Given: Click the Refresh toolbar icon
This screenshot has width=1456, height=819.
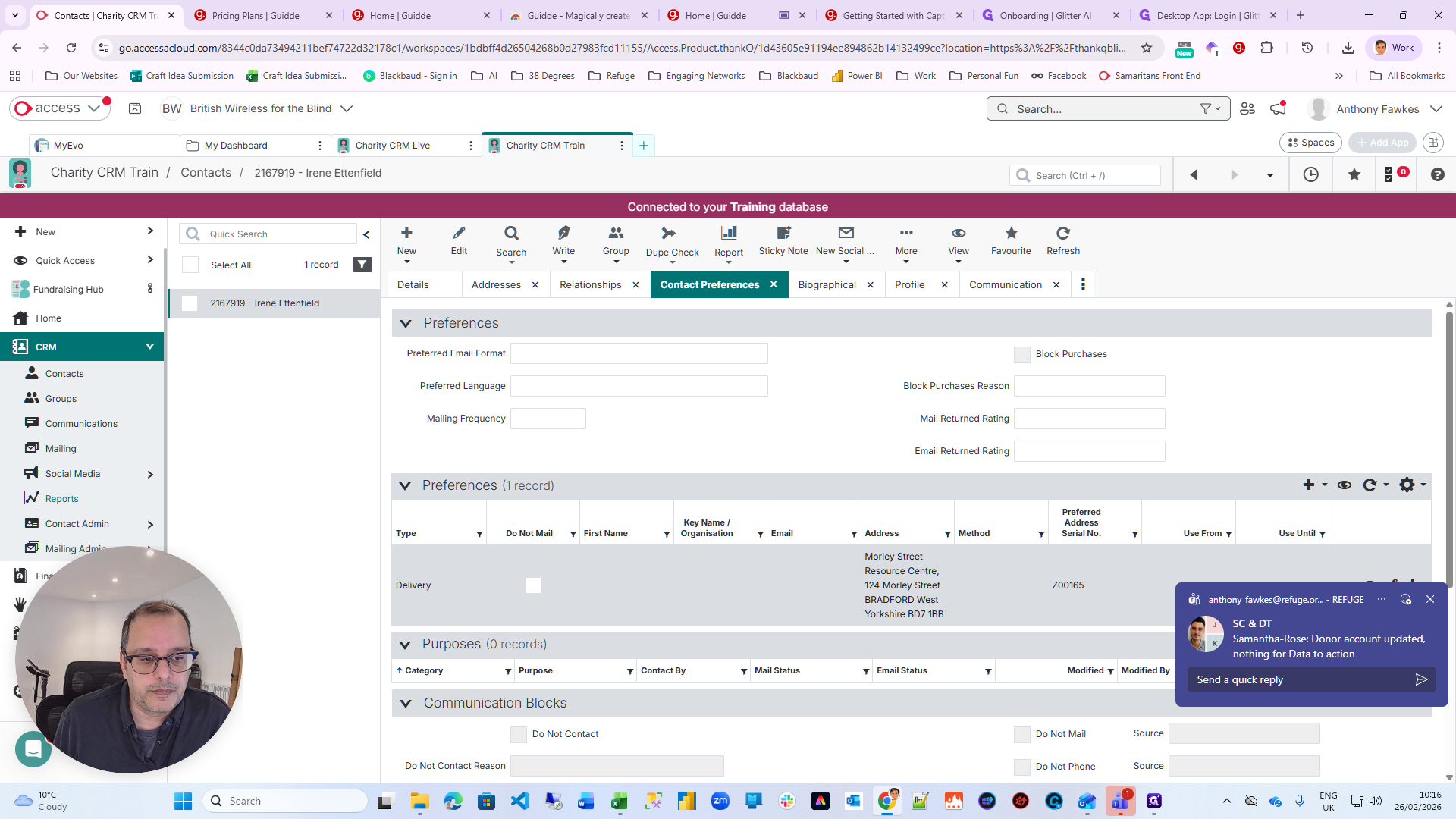Looking at the screenshot, I should (x=1062, y=234).
